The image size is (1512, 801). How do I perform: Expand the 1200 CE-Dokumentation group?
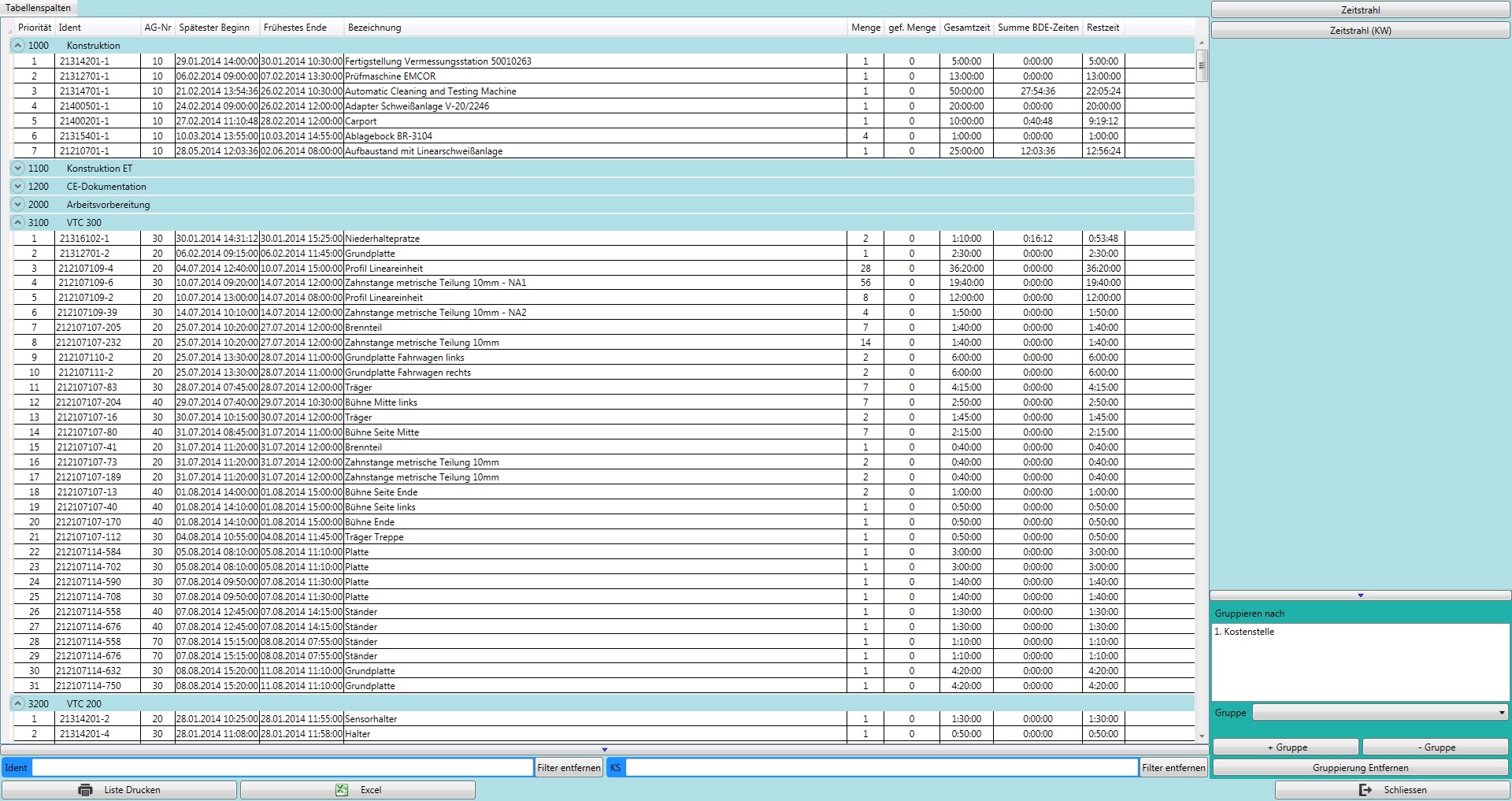[x=18, y=187]
